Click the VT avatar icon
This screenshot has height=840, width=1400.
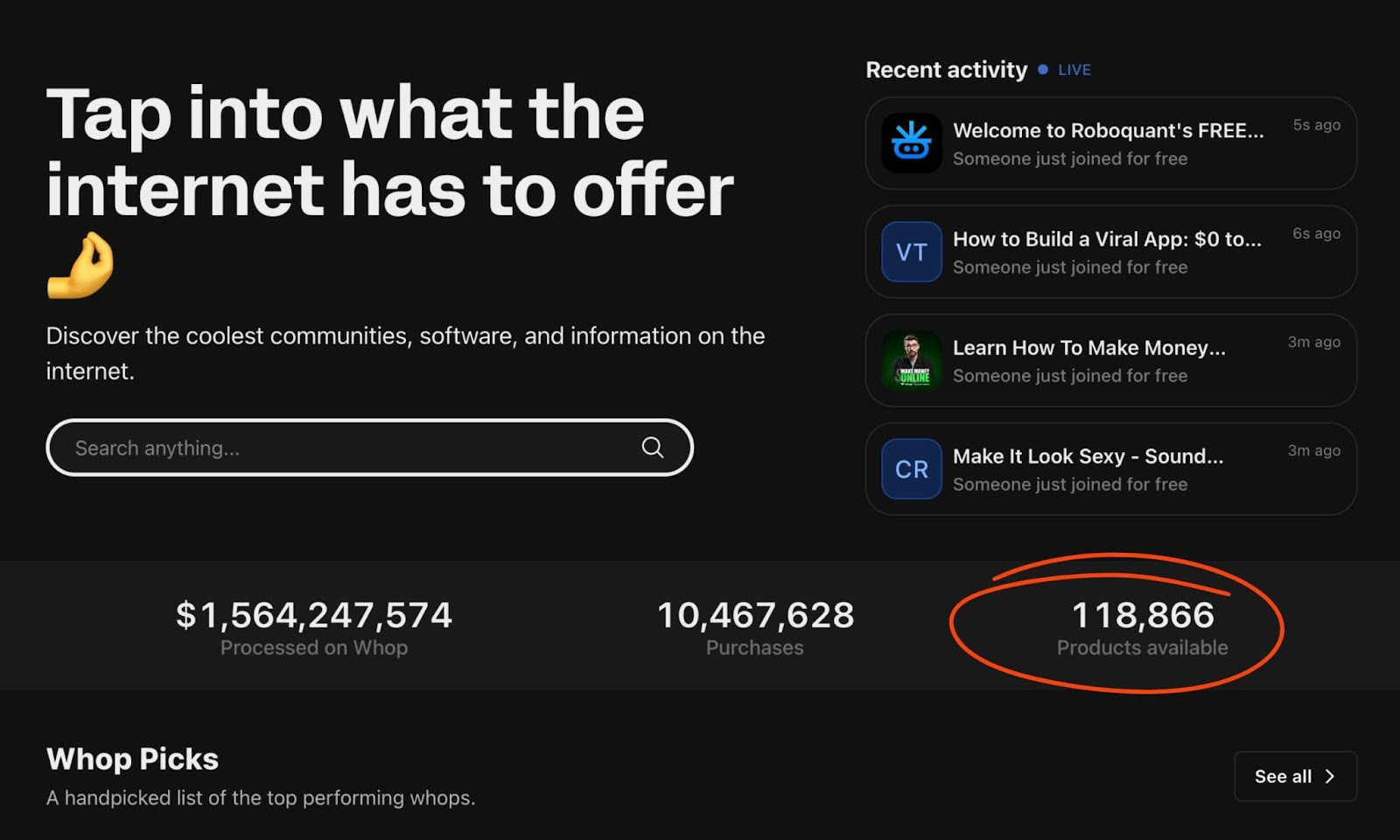tap(912, 252)
